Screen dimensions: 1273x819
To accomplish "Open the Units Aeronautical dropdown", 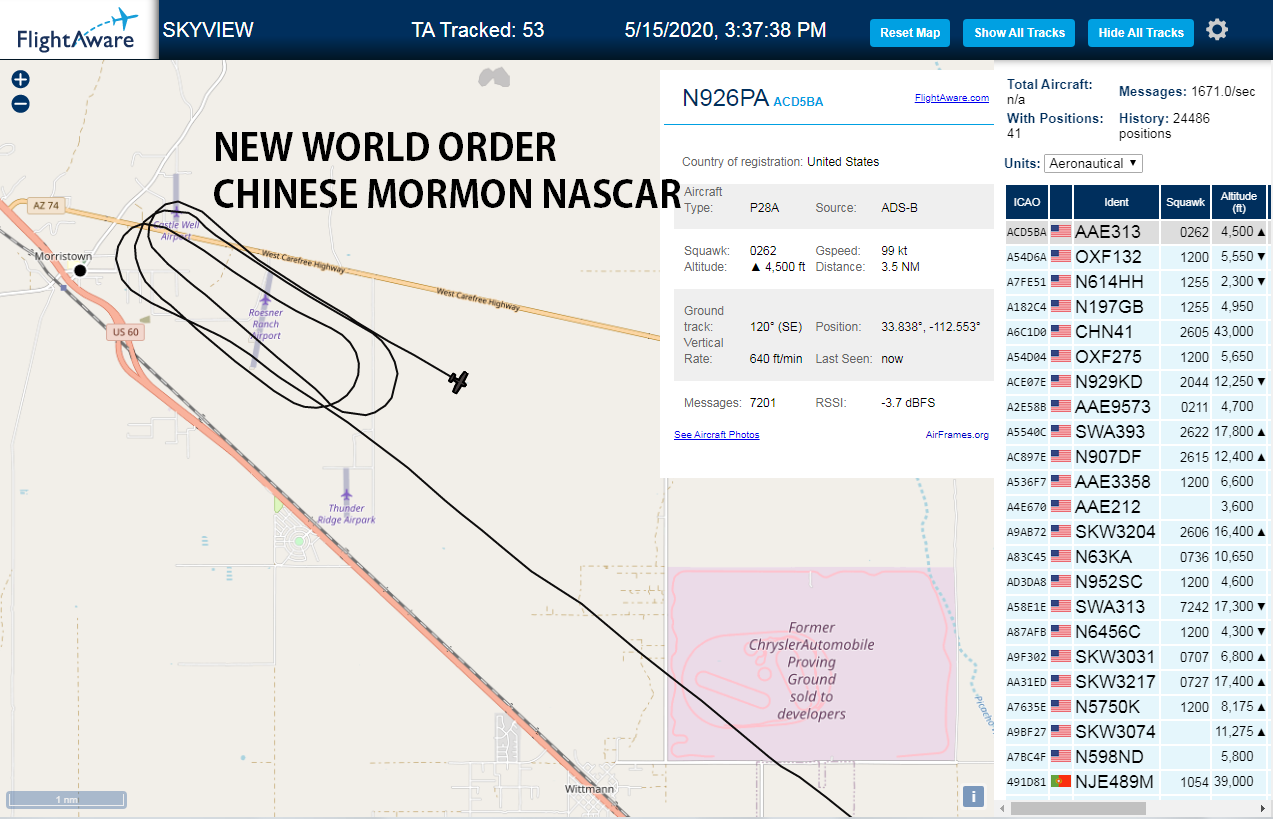I will point(1093,163).
